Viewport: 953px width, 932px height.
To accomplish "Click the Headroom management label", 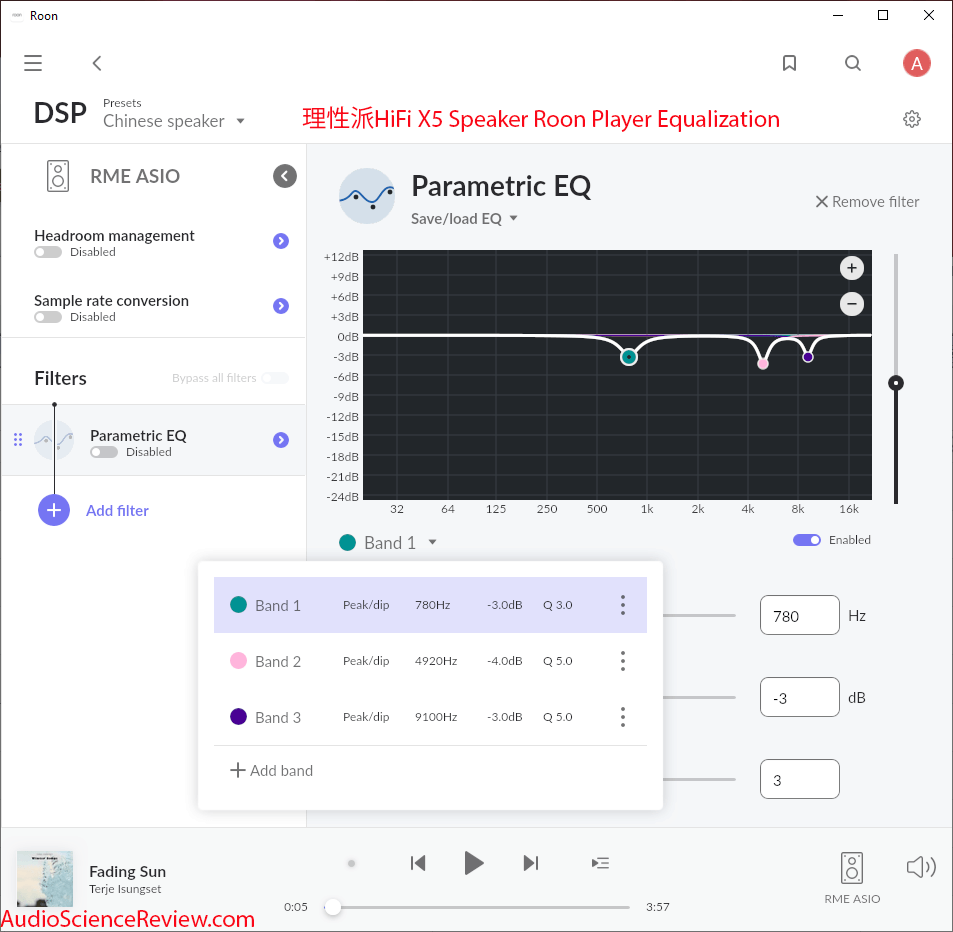I will 114,236.
